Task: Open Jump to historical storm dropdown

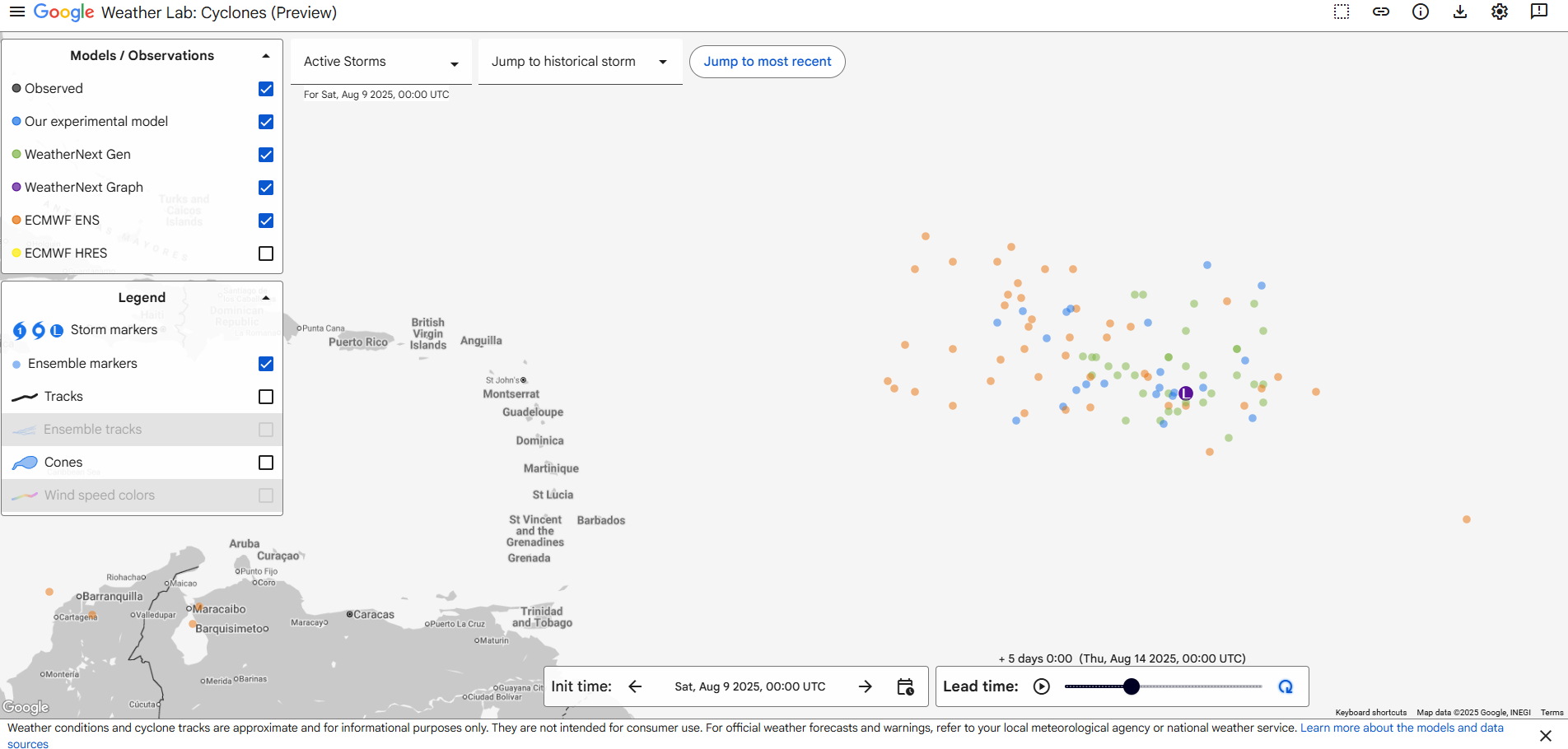Action: coord(580,62)
